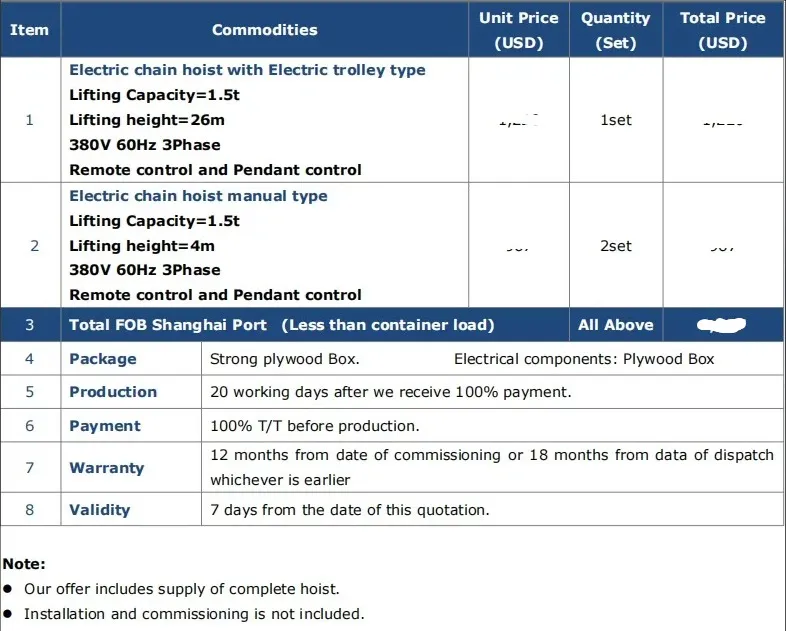Select the "All Above" cell
The image size is (786, 631).
[615, 325]
